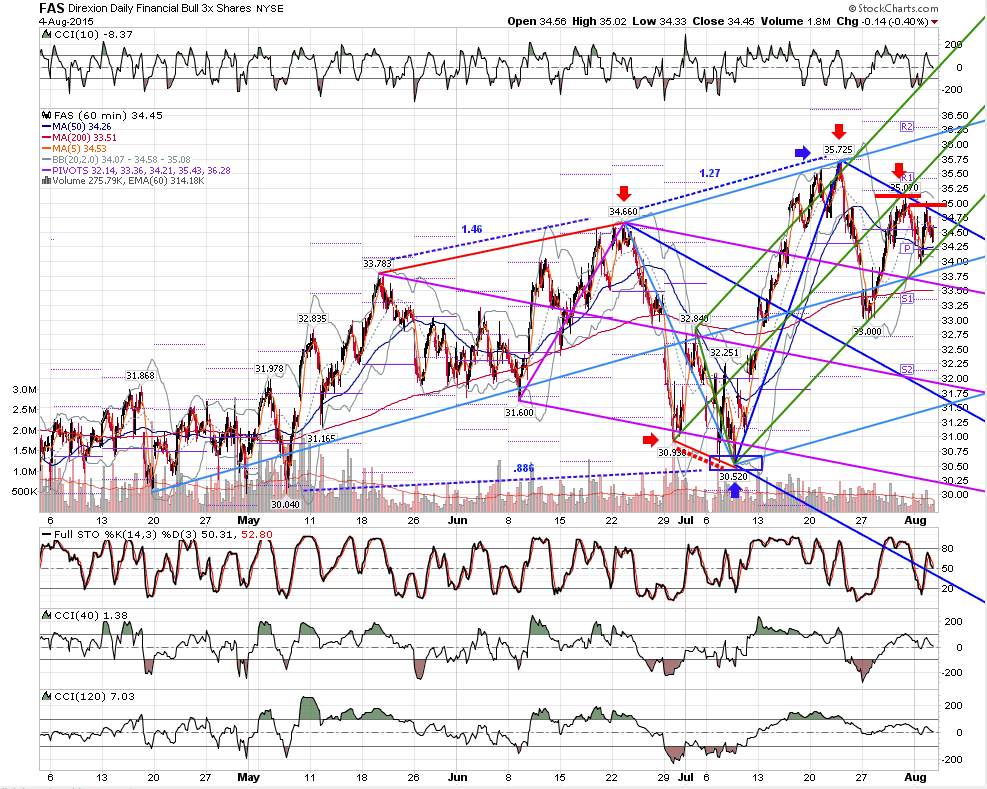
Task: Click the S1 pivot level marker
Action: click(906, 298)
